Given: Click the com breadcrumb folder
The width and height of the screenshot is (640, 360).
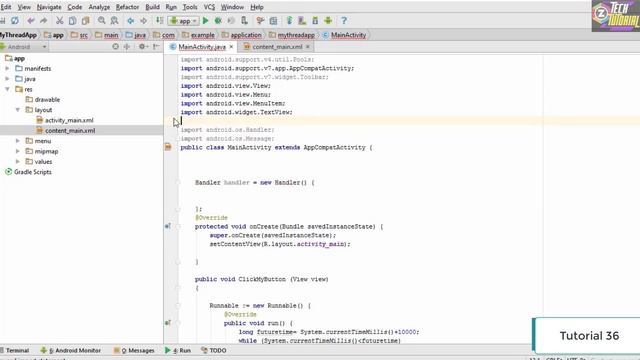Looking at the screenshot, I should tap(164, 35).
